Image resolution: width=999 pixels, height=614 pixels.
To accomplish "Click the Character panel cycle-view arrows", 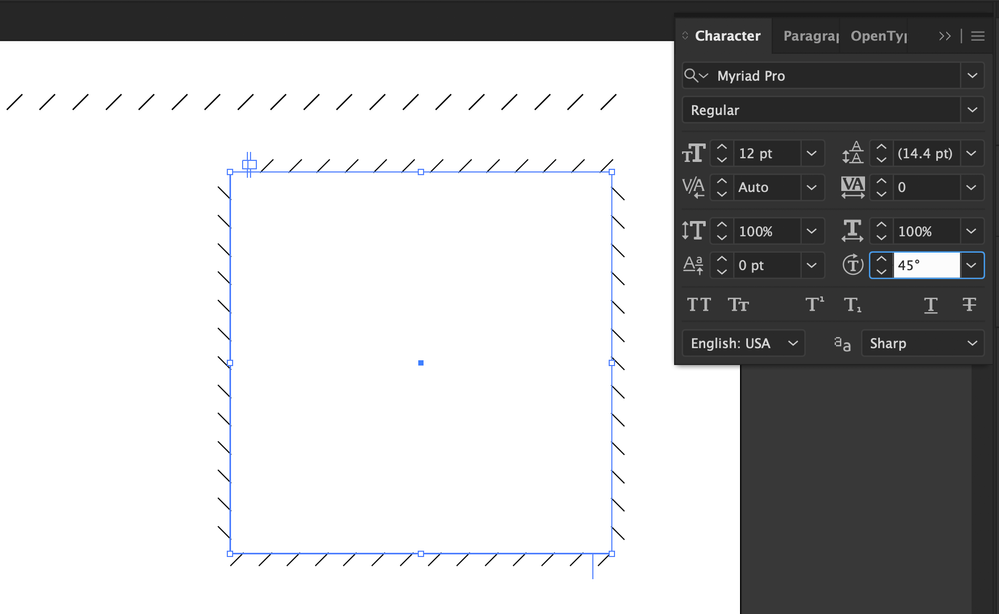I will tap(685, 36).
